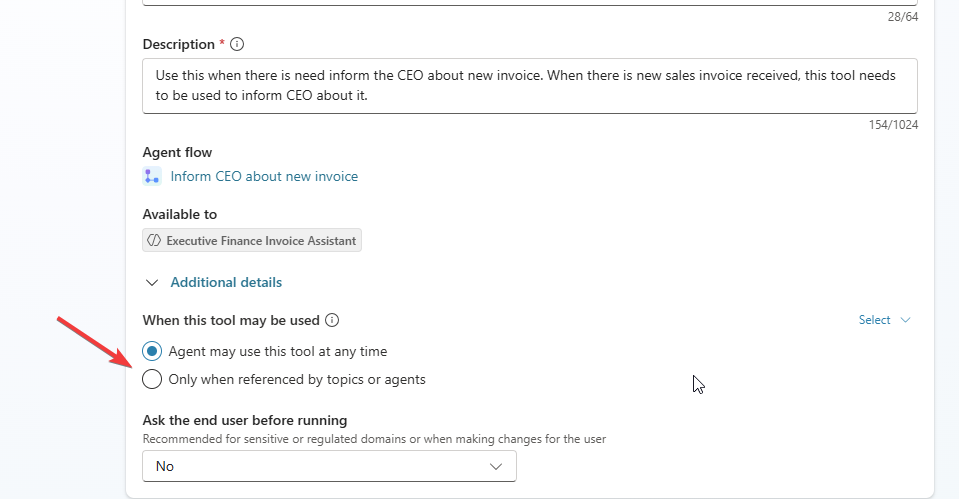
Task: Click the 154/1024 character counter
Action: 892,125
